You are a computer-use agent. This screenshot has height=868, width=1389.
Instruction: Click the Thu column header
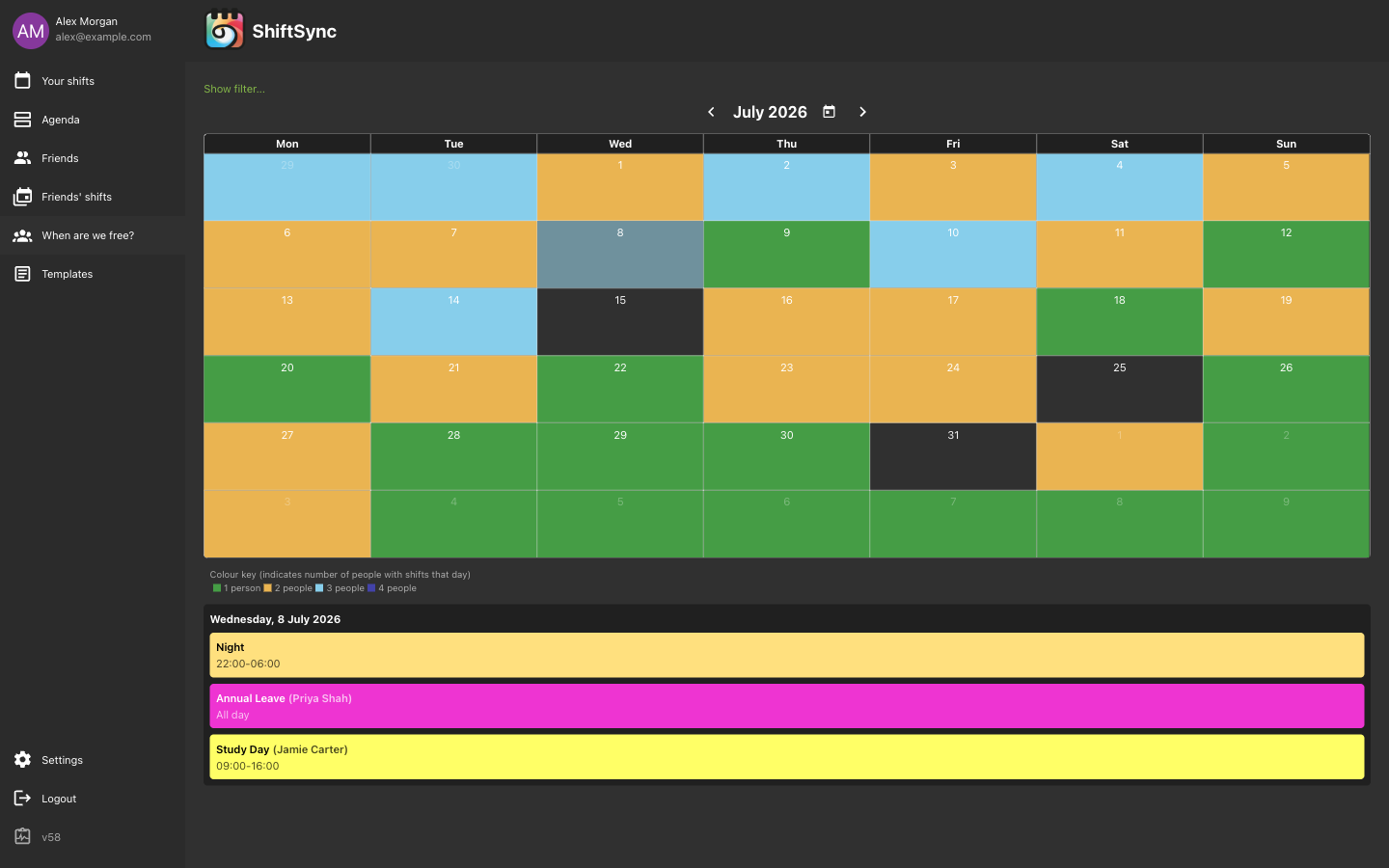tap(786, 144)
